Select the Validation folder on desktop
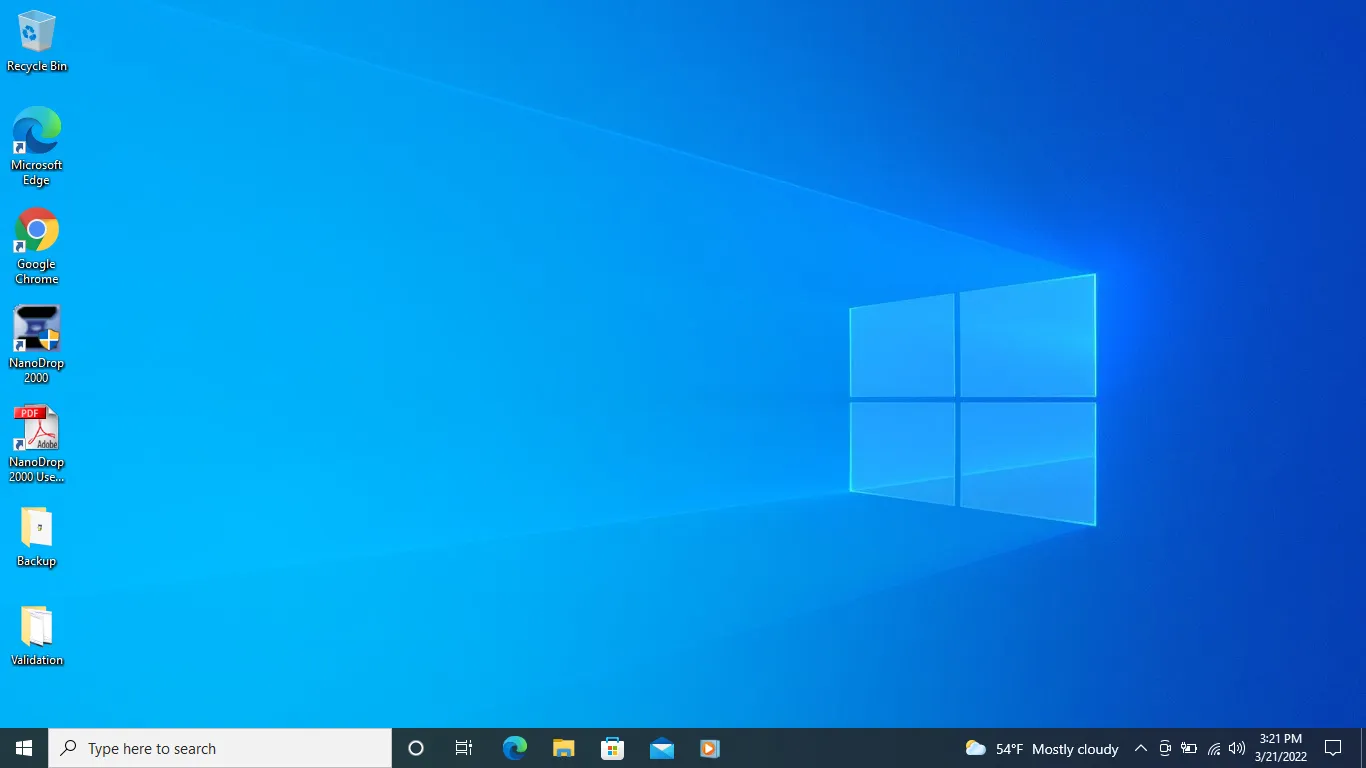The image size is (1366, 768). pos(37,636)
